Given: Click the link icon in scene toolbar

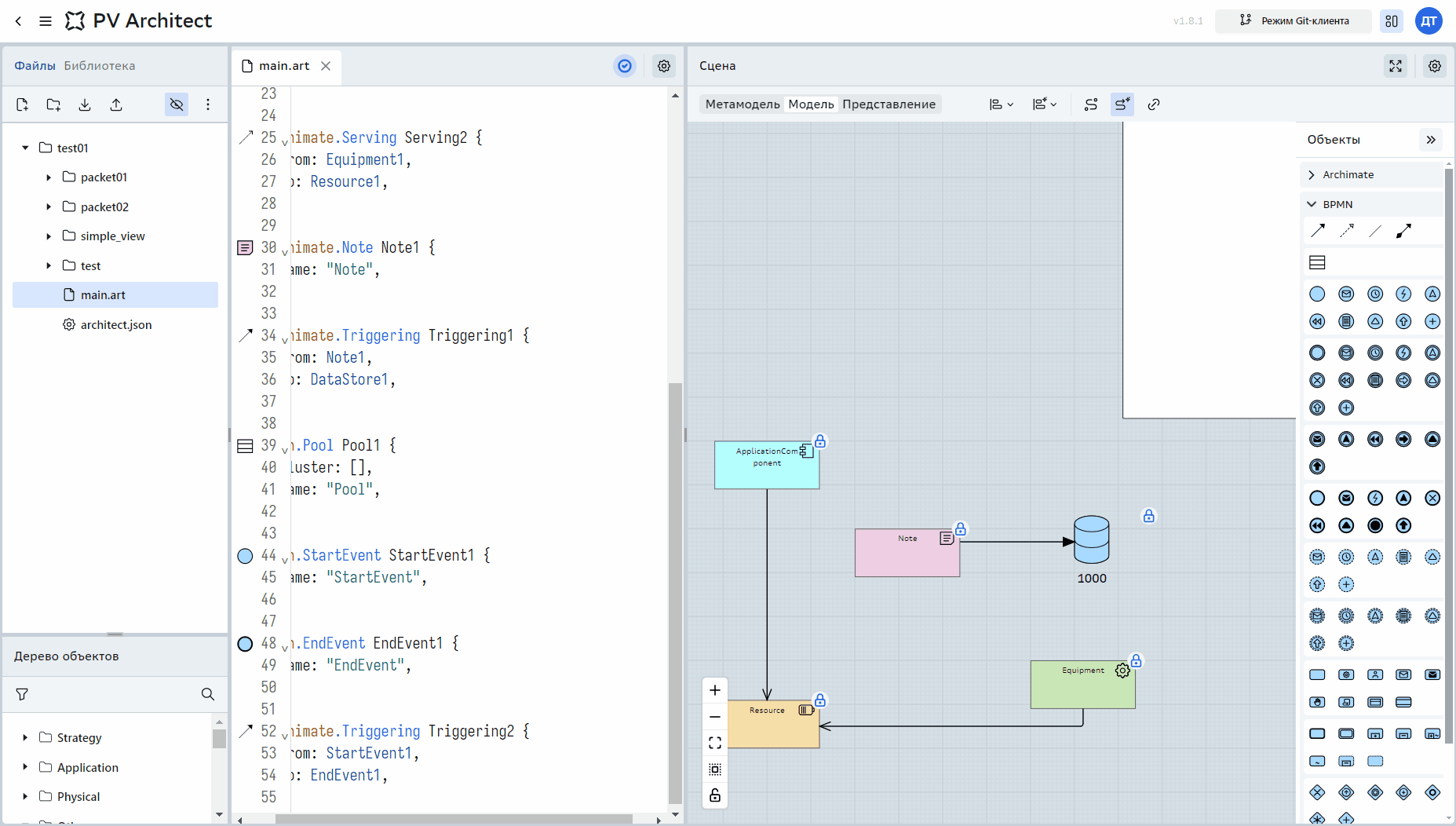Looking at the screenshot, I should point(1154,104).
